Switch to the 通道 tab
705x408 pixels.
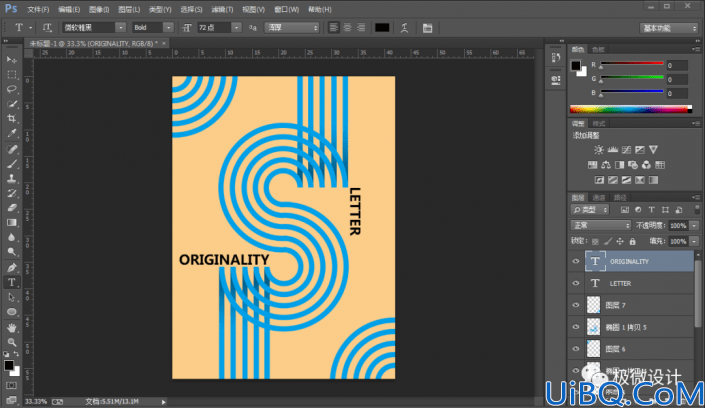tap(598, 197)
